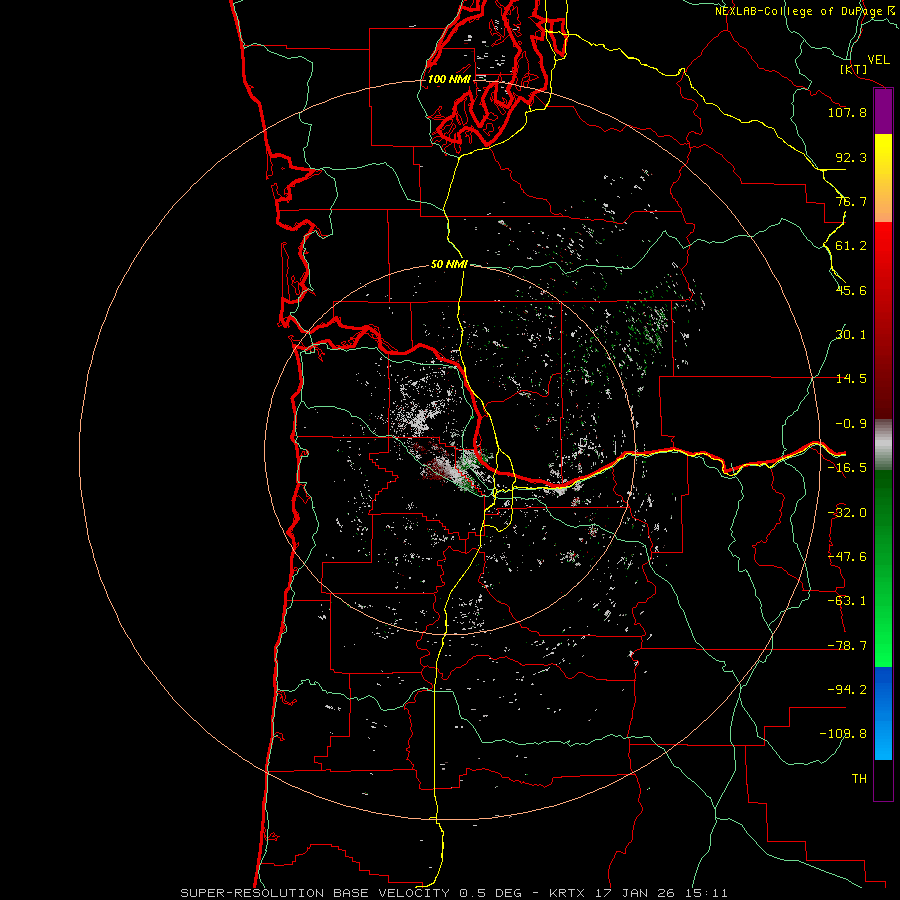Select the 100 NMI range ring label

pyautogui.click(x=449, y=79)
